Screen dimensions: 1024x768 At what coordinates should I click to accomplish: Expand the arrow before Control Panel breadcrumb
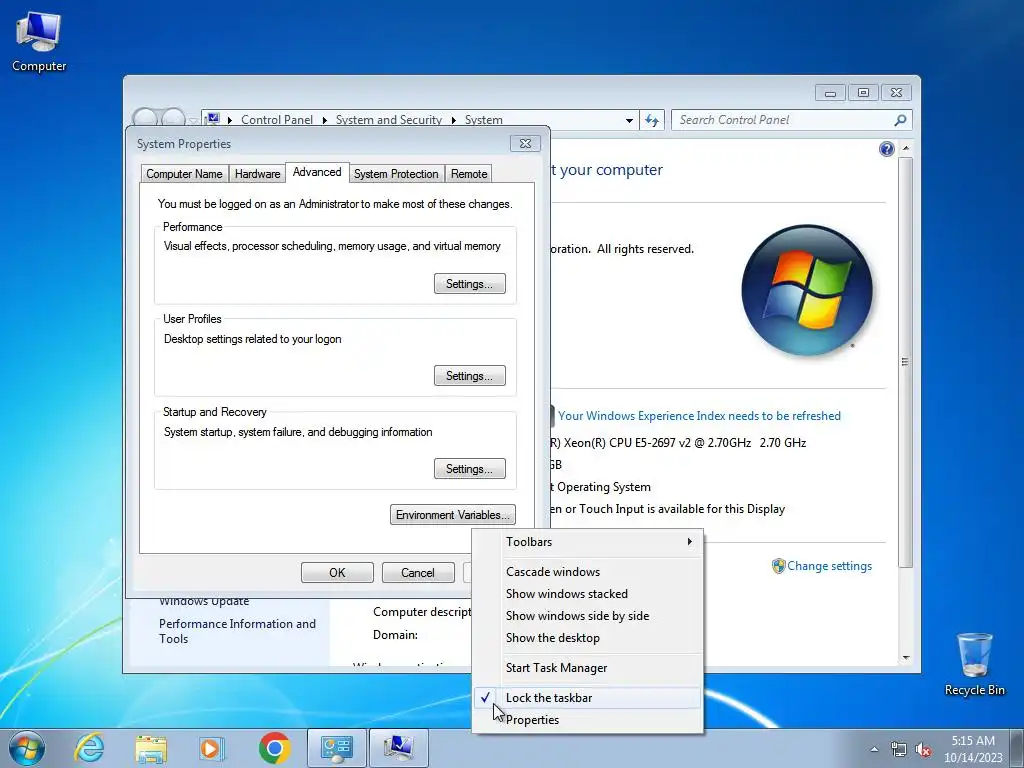pyautogui.click(x=230, y=120)
